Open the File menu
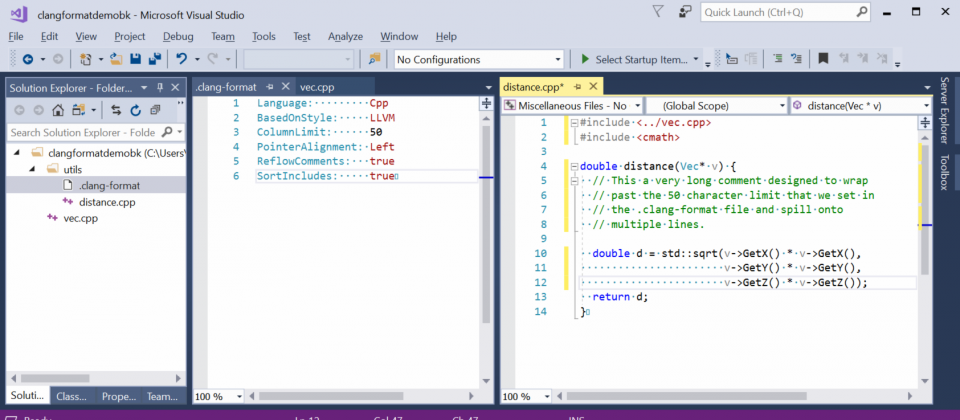Viewport: 960px width, 420px height. click(16, 36)
